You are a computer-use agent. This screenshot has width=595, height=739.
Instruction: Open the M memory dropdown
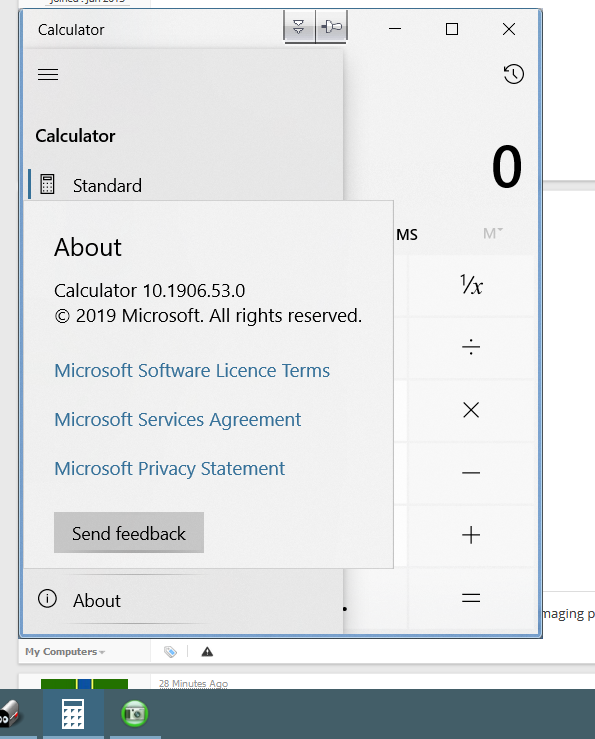[493, 233]
